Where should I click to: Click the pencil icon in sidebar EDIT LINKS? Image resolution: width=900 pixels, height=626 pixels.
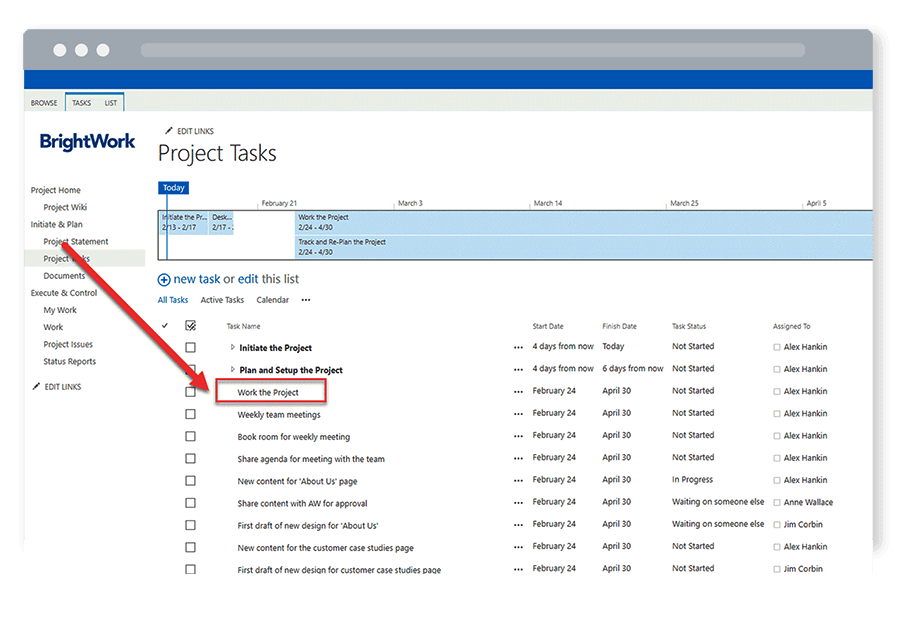[36, 386]
